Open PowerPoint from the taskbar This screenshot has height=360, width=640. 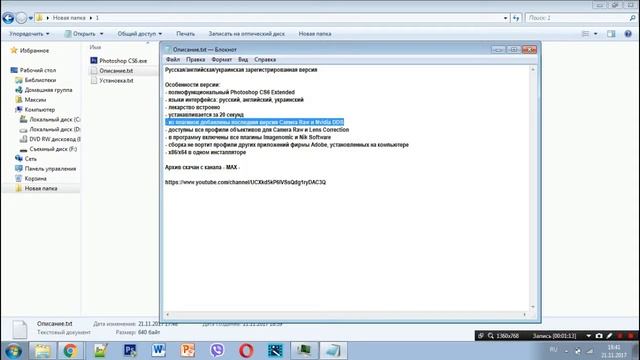(188, 351)
